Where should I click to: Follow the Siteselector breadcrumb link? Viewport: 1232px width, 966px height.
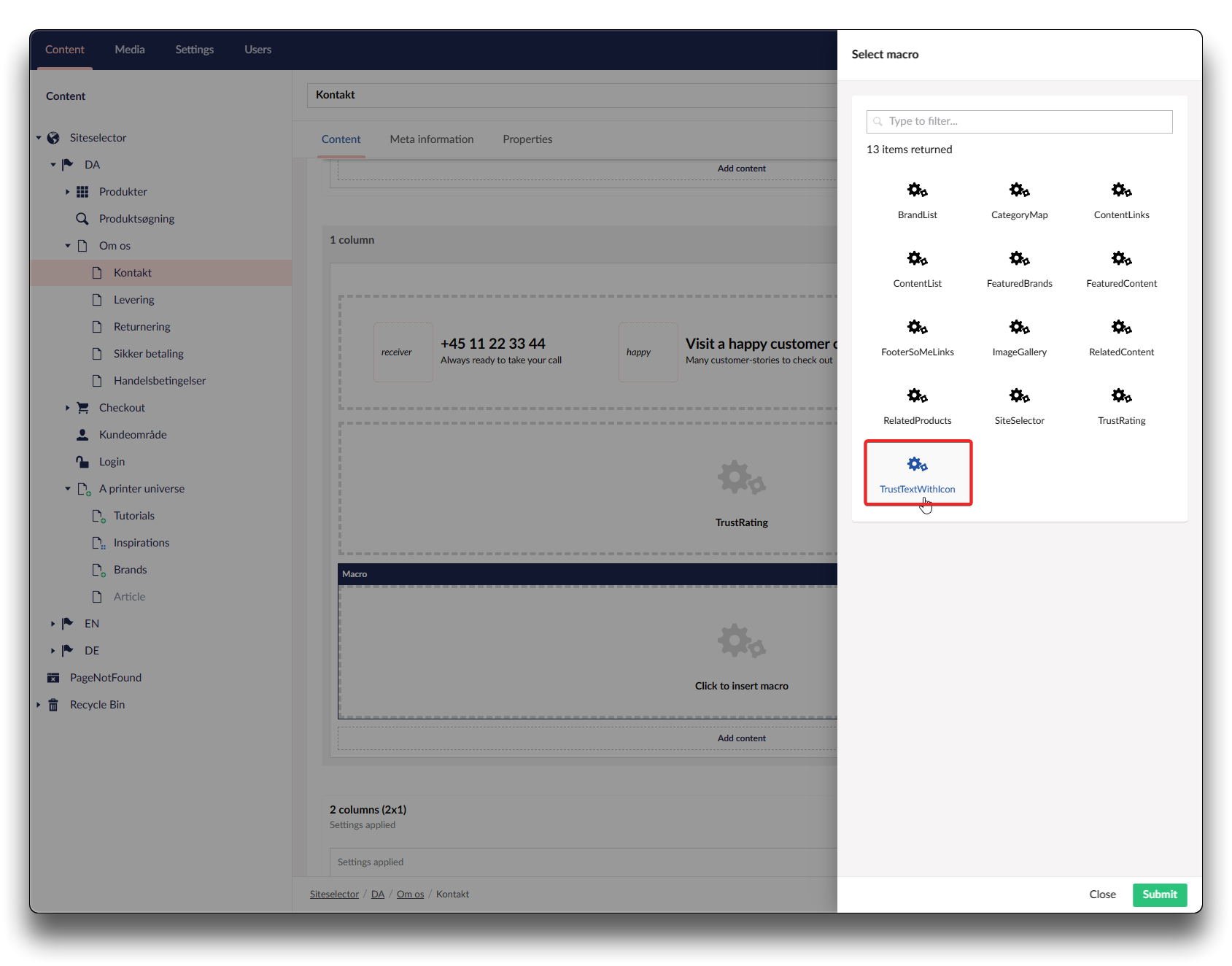tap(334, 894)
